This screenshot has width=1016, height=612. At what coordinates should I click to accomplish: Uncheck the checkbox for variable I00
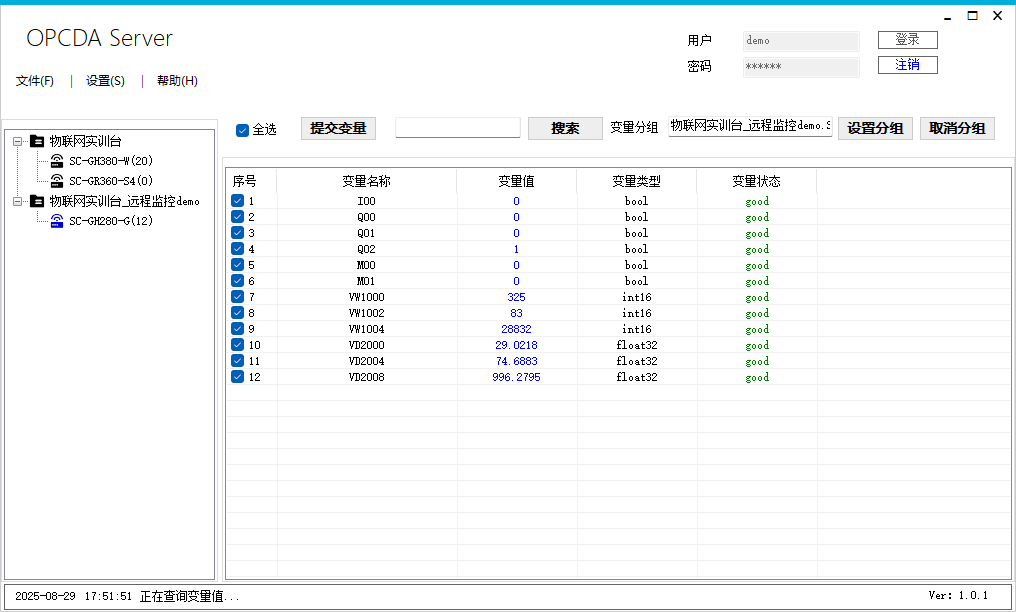click(x=238, y=201)
